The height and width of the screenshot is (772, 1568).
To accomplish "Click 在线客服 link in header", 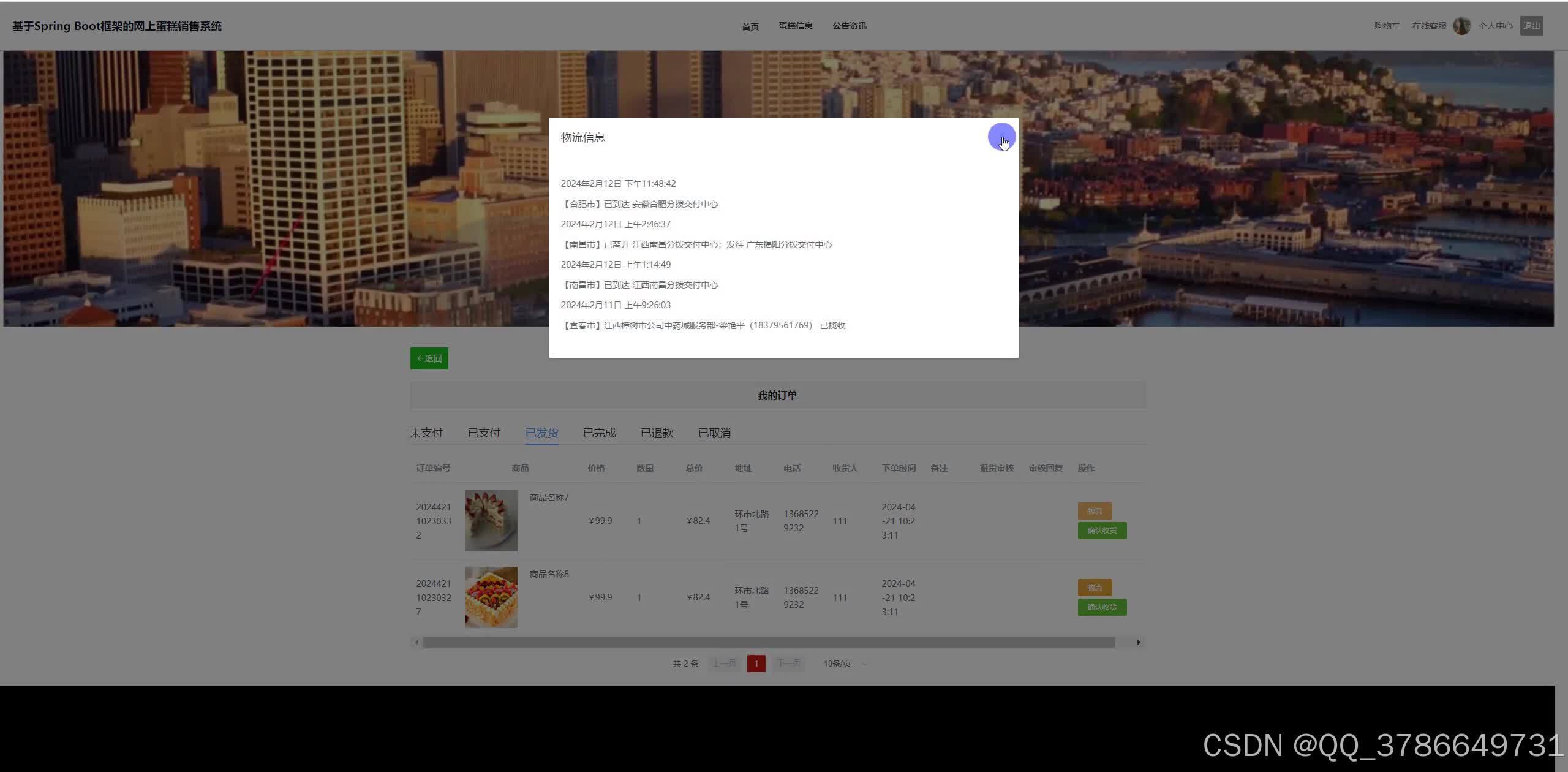I will click(1429, 26).
